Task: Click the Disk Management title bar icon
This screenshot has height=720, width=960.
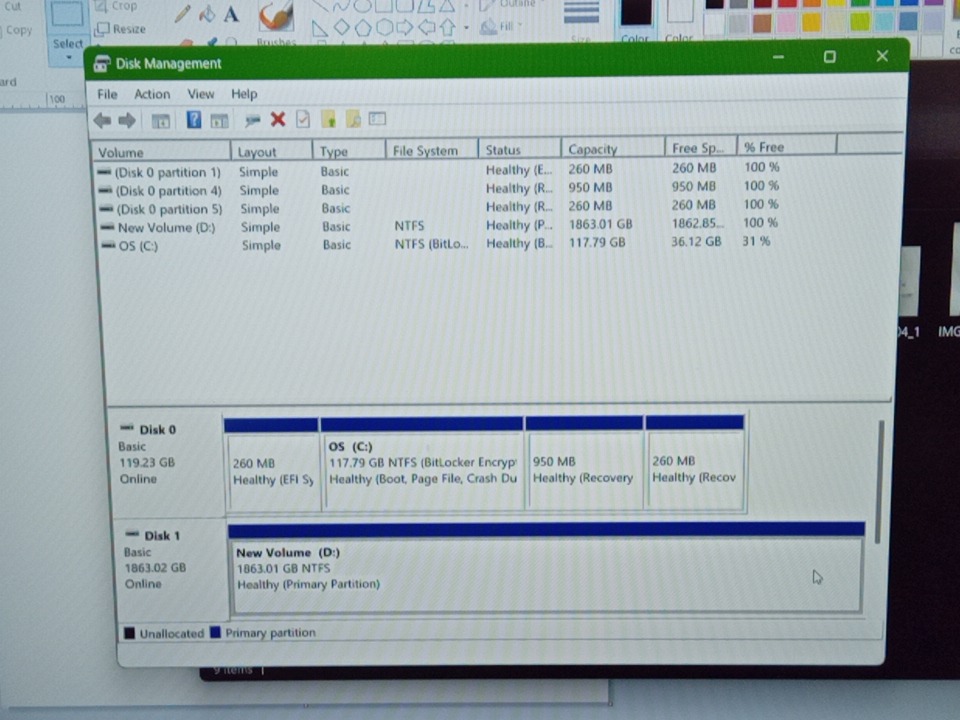Action: (x=102, y=64)
